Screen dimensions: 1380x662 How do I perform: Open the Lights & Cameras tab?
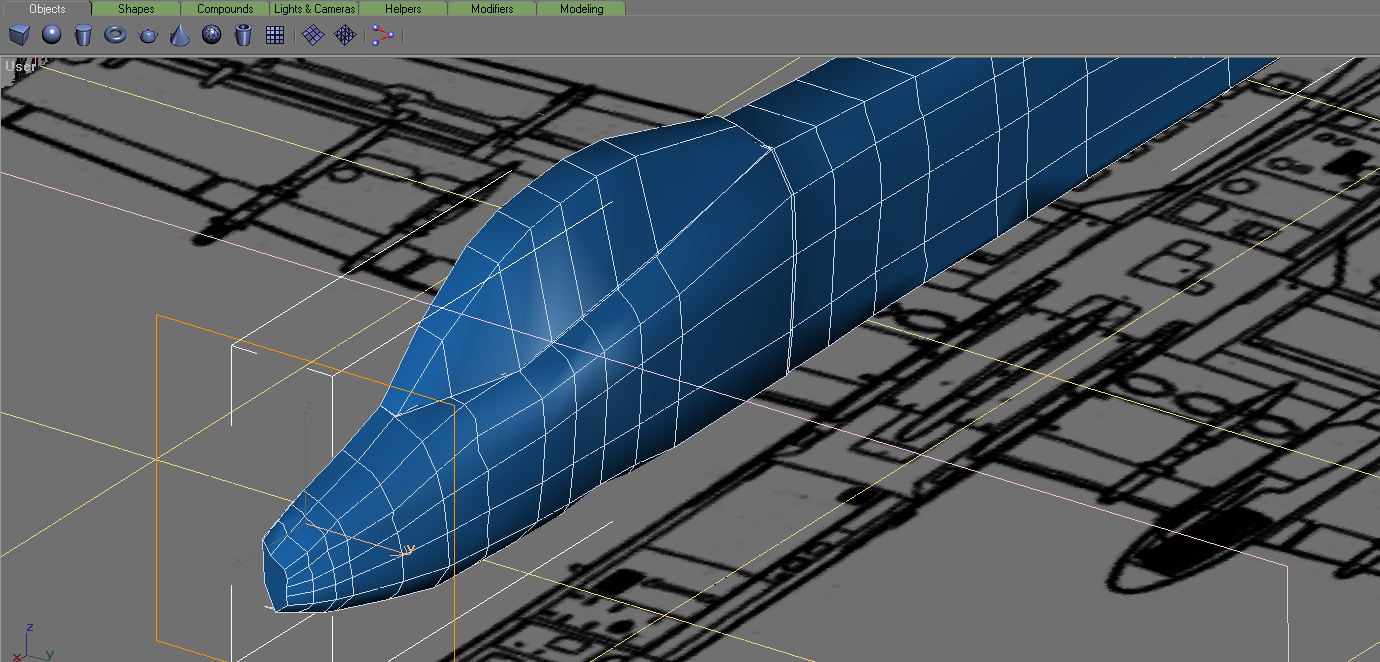click(x=314, y=9)
